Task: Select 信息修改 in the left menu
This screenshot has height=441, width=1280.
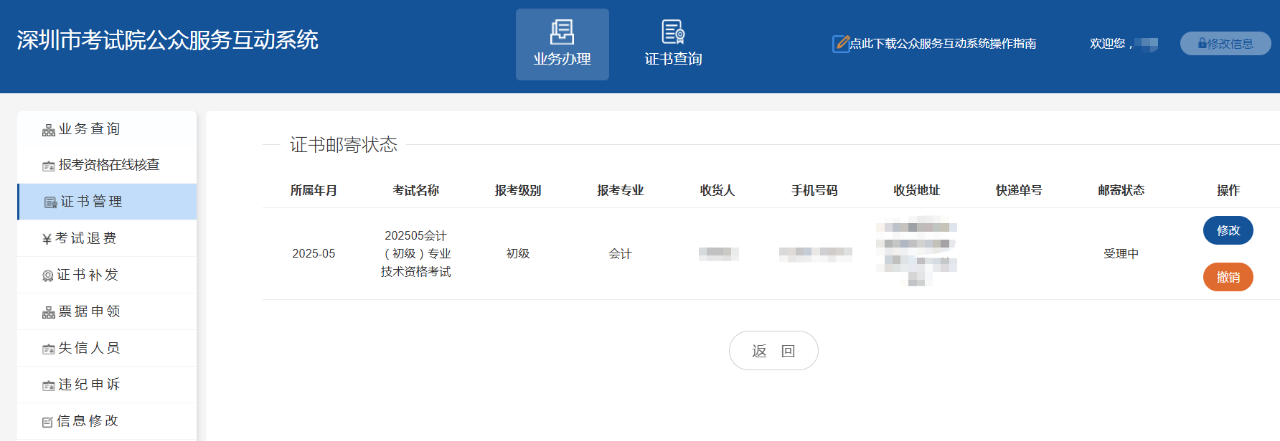Action: click(x=89, y=421)
